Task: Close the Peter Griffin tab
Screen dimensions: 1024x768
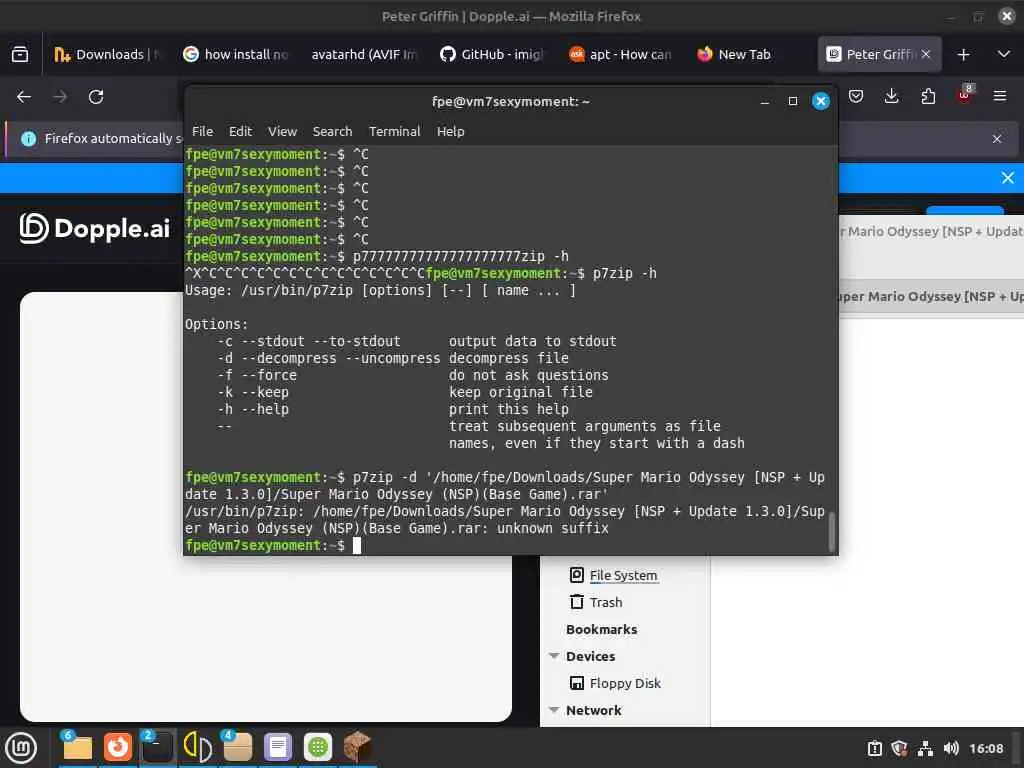Action: [x=925, y=54]
